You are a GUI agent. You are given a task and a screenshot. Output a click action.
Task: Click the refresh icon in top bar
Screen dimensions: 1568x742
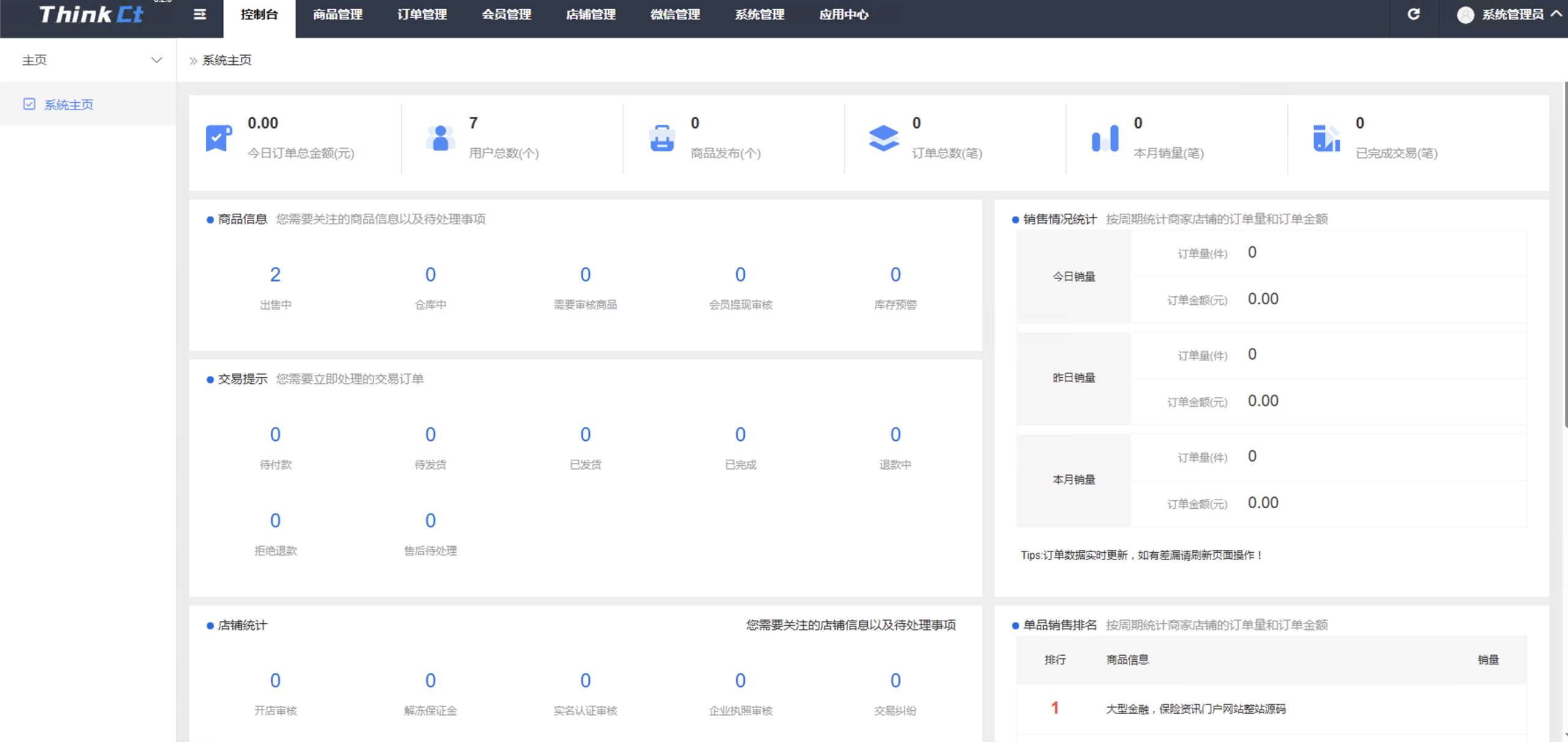[1414, 14]
